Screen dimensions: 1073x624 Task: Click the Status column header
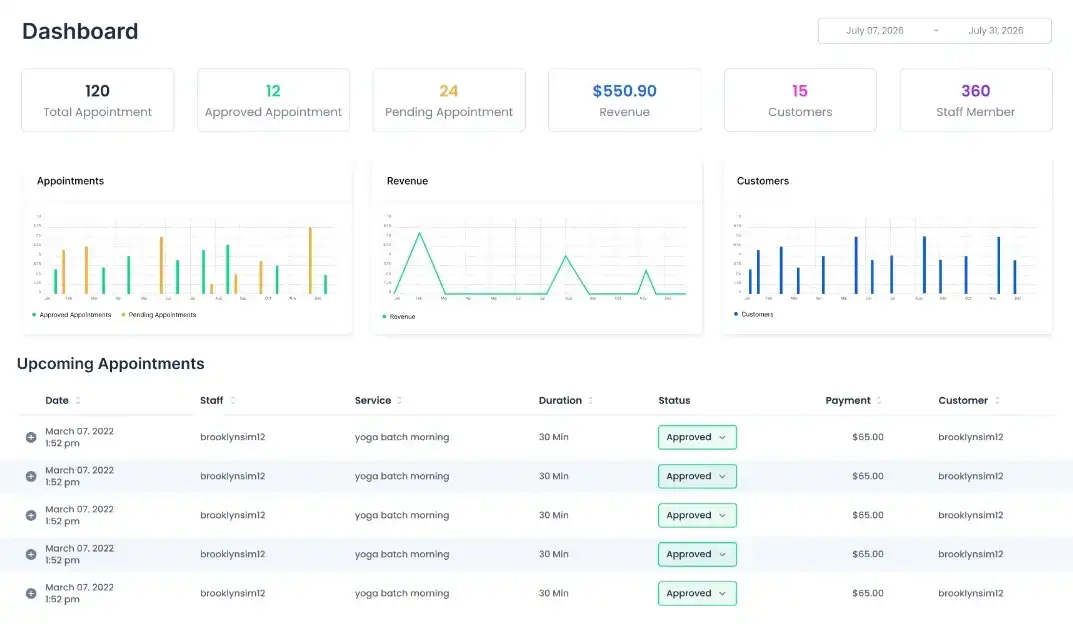coord(674,400)
